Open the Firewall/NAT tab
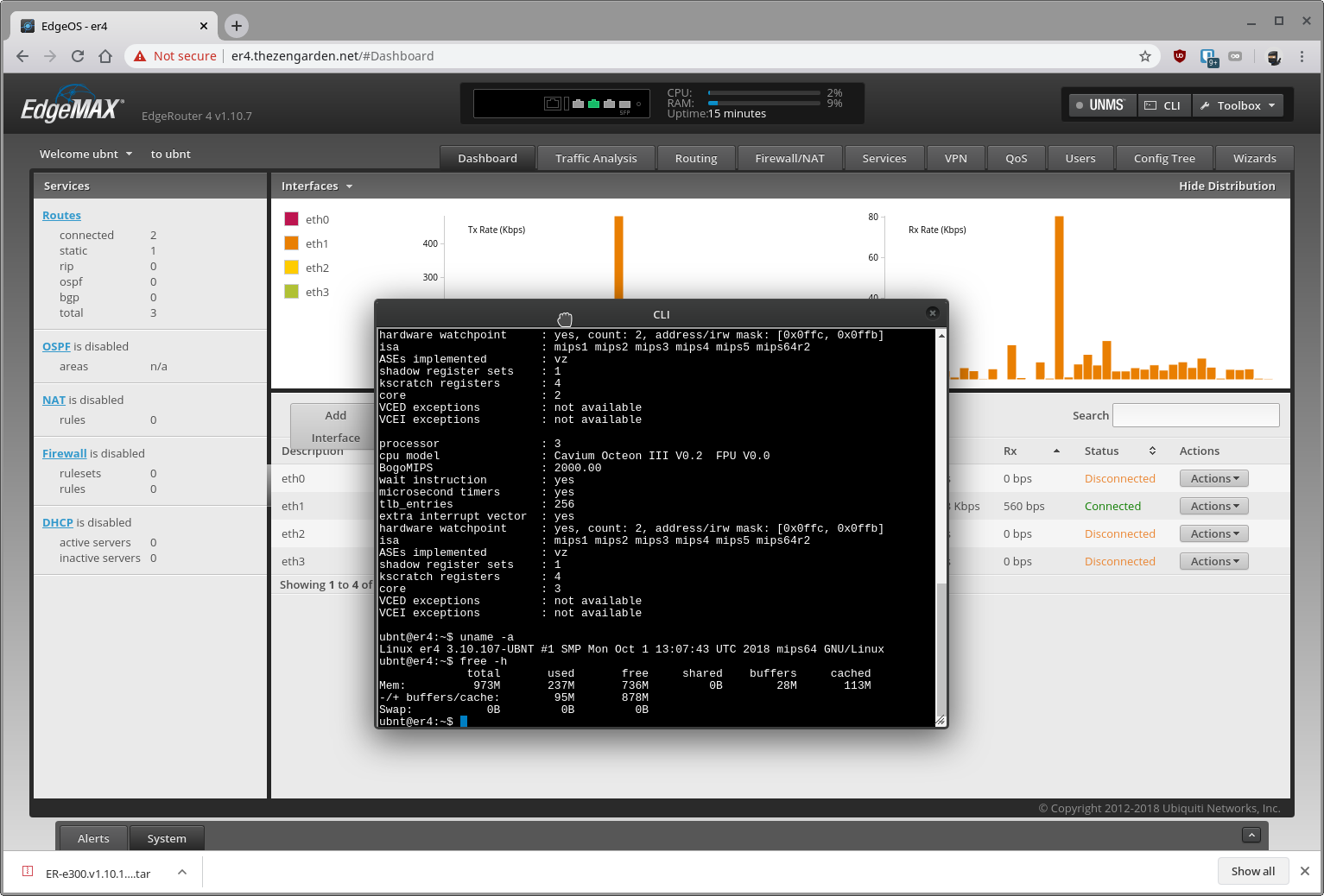 789,158
